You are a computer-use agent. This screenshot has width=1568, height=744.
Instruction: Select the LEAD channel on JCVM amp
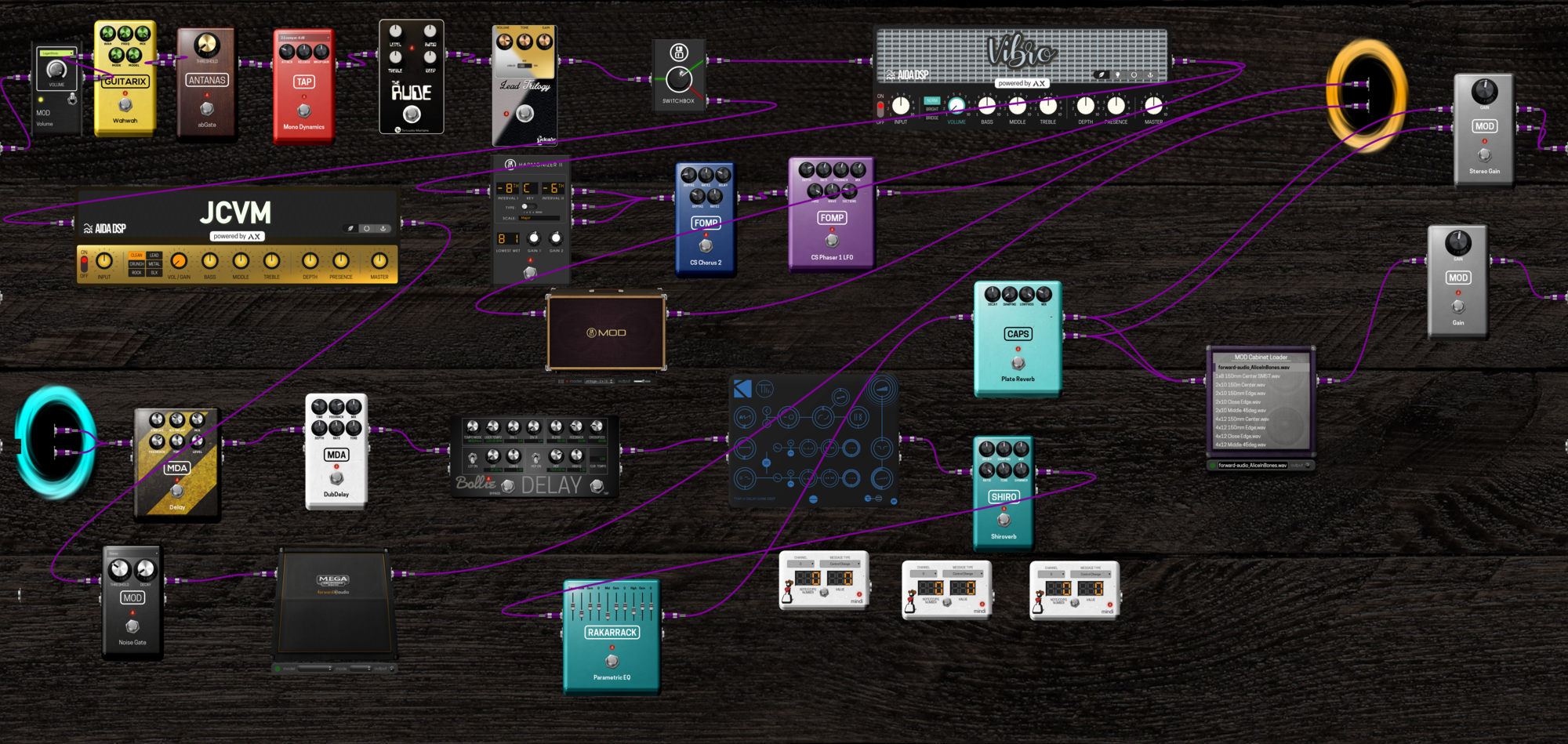click(x=154, y=255)
